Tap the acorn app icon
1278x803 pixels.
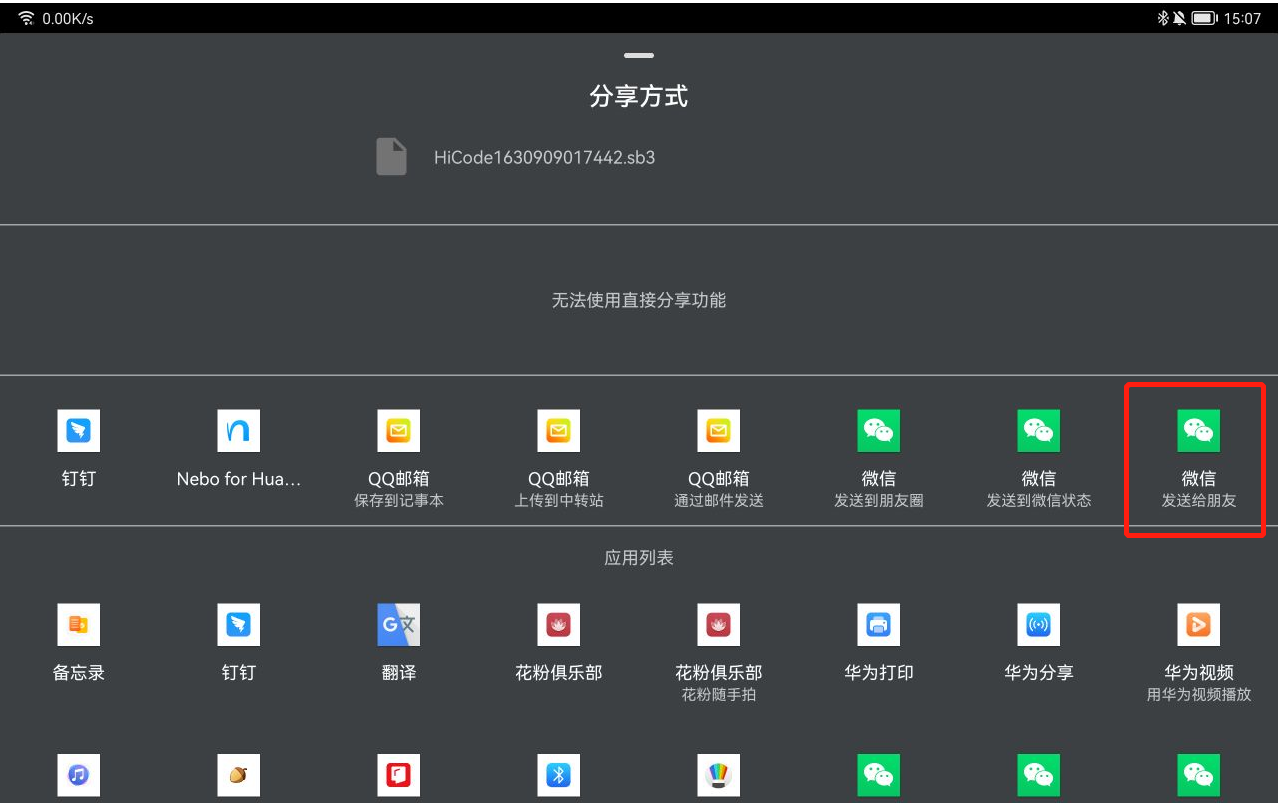point(239,775)
